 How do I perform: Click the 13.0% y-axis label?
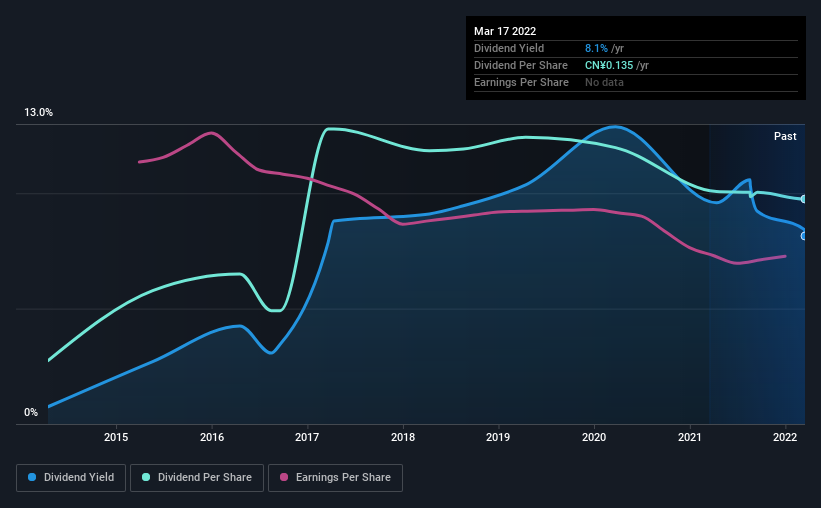pos(38,112)
